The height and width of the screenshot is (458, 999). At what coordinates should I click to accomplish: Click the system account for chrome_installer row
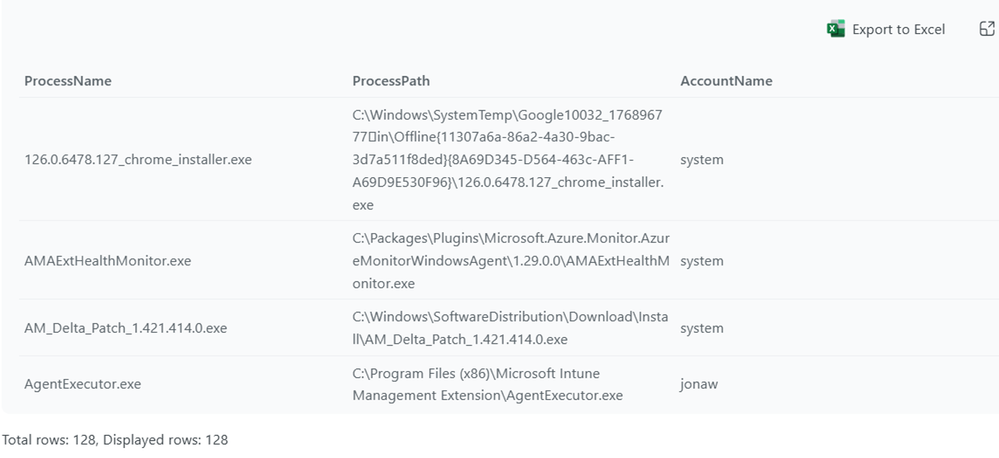(x=702, y=160)
